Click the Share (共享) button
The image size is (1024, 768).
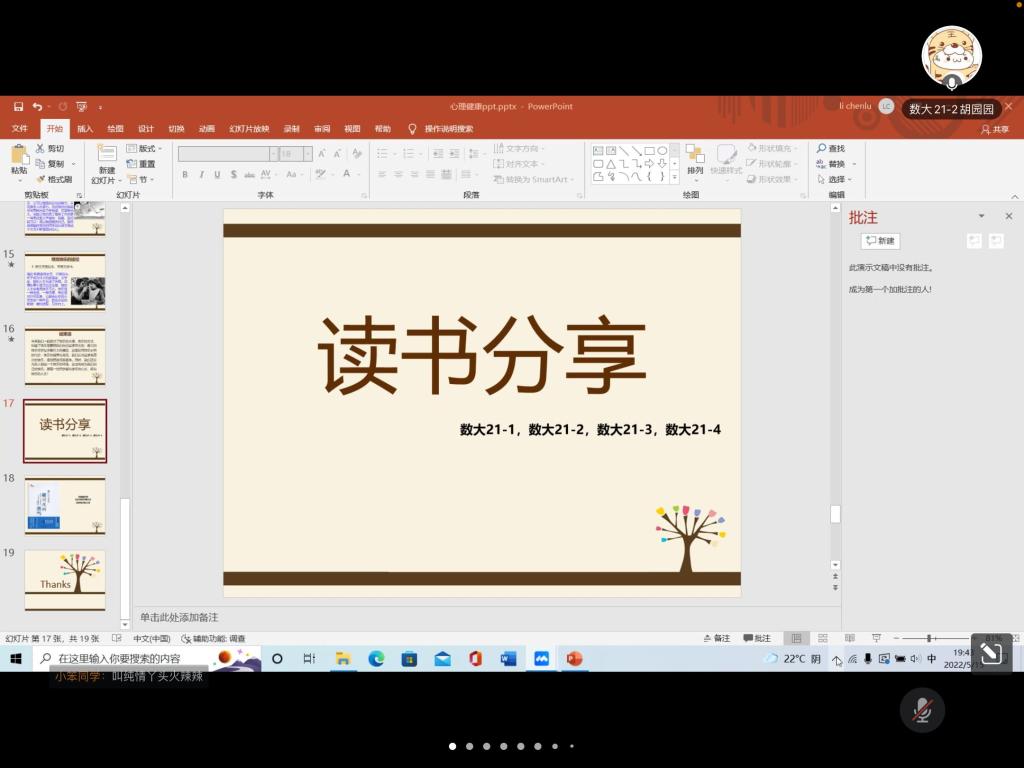[x=995, y=129]
